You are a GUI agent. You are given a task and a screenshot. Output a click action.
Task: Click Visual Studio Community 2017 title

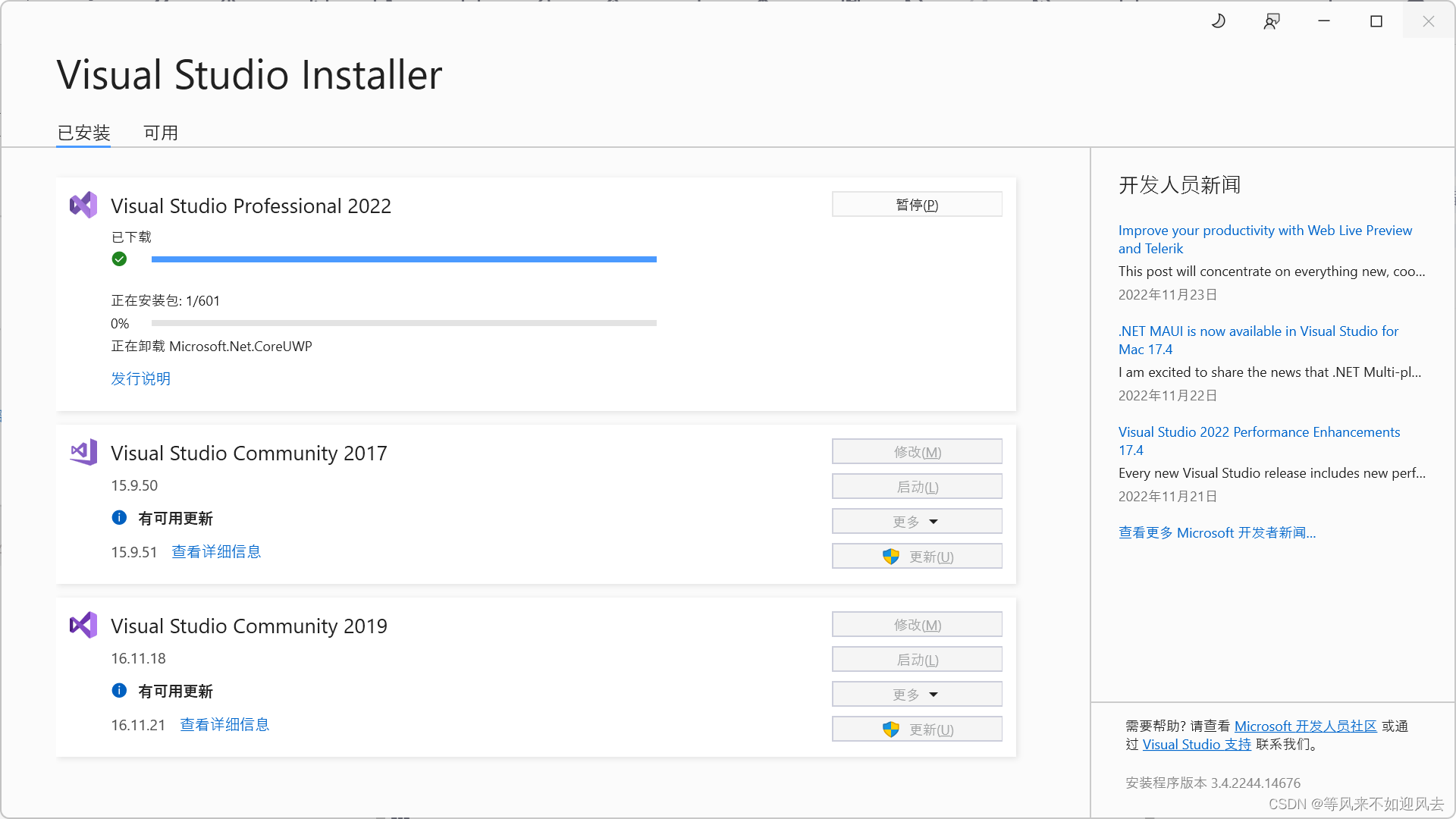249,453
